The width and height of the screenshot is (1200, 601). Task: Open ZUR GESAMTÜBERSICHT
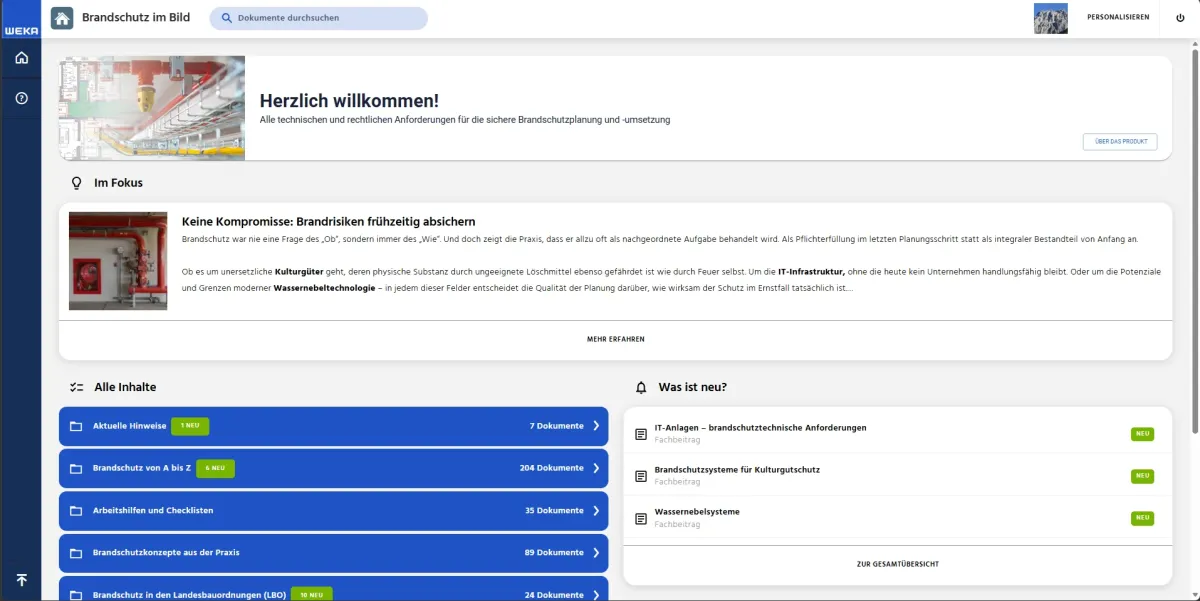pos(898,564)
